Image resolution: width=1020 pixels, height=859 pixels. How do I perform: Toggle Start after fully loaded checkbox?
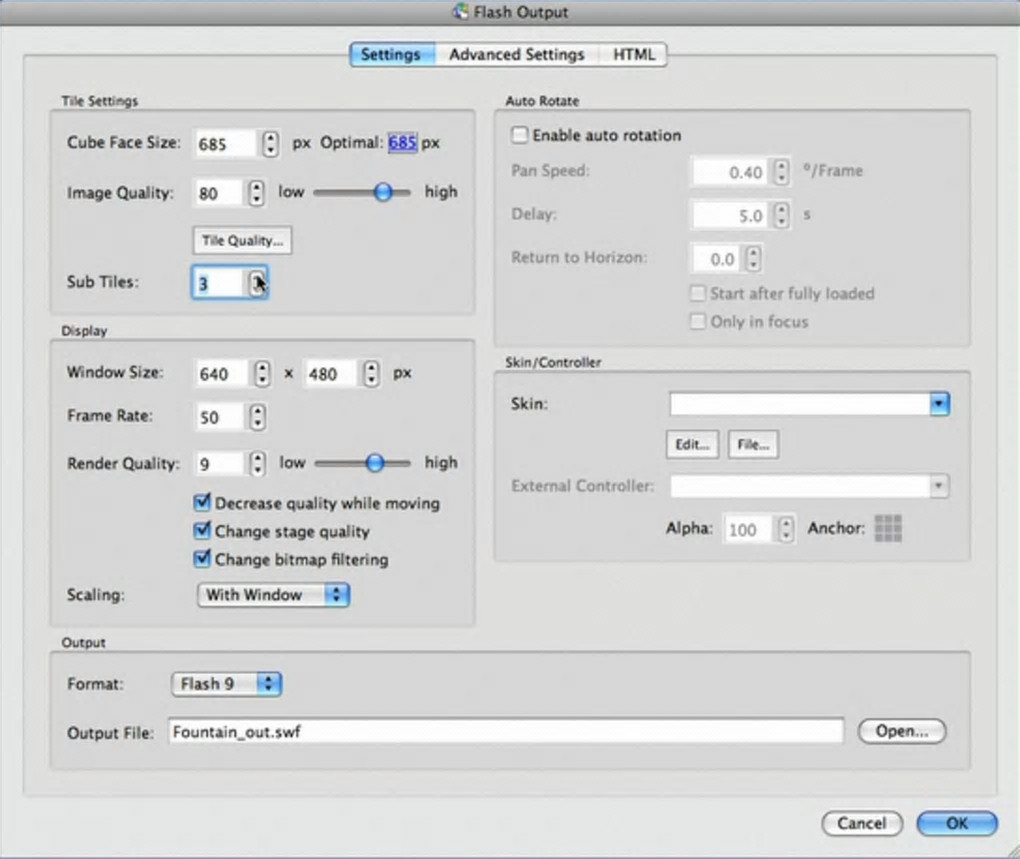(697, 293)
